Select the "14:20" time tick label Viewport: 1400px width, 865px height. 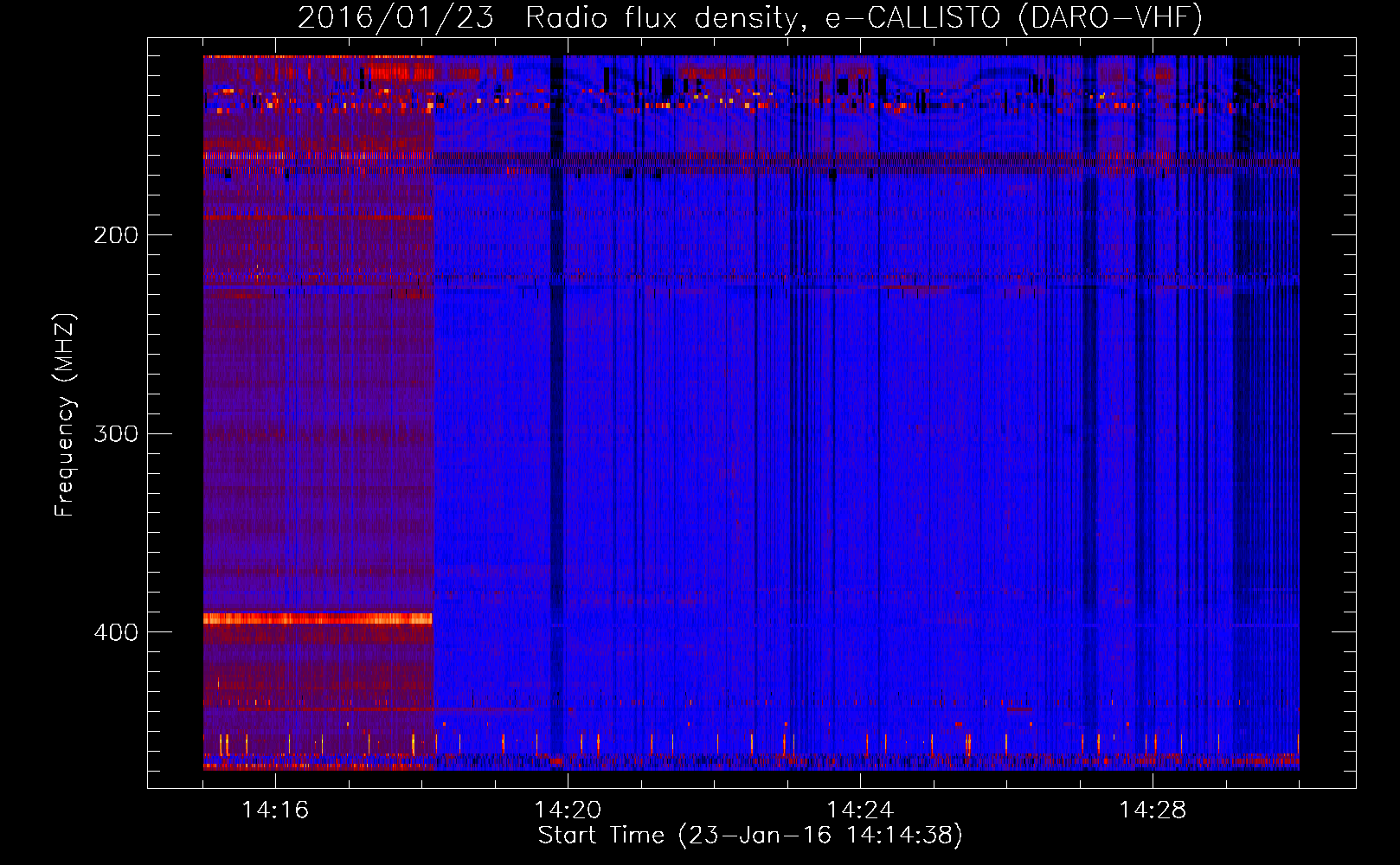[x=568, y=811]
